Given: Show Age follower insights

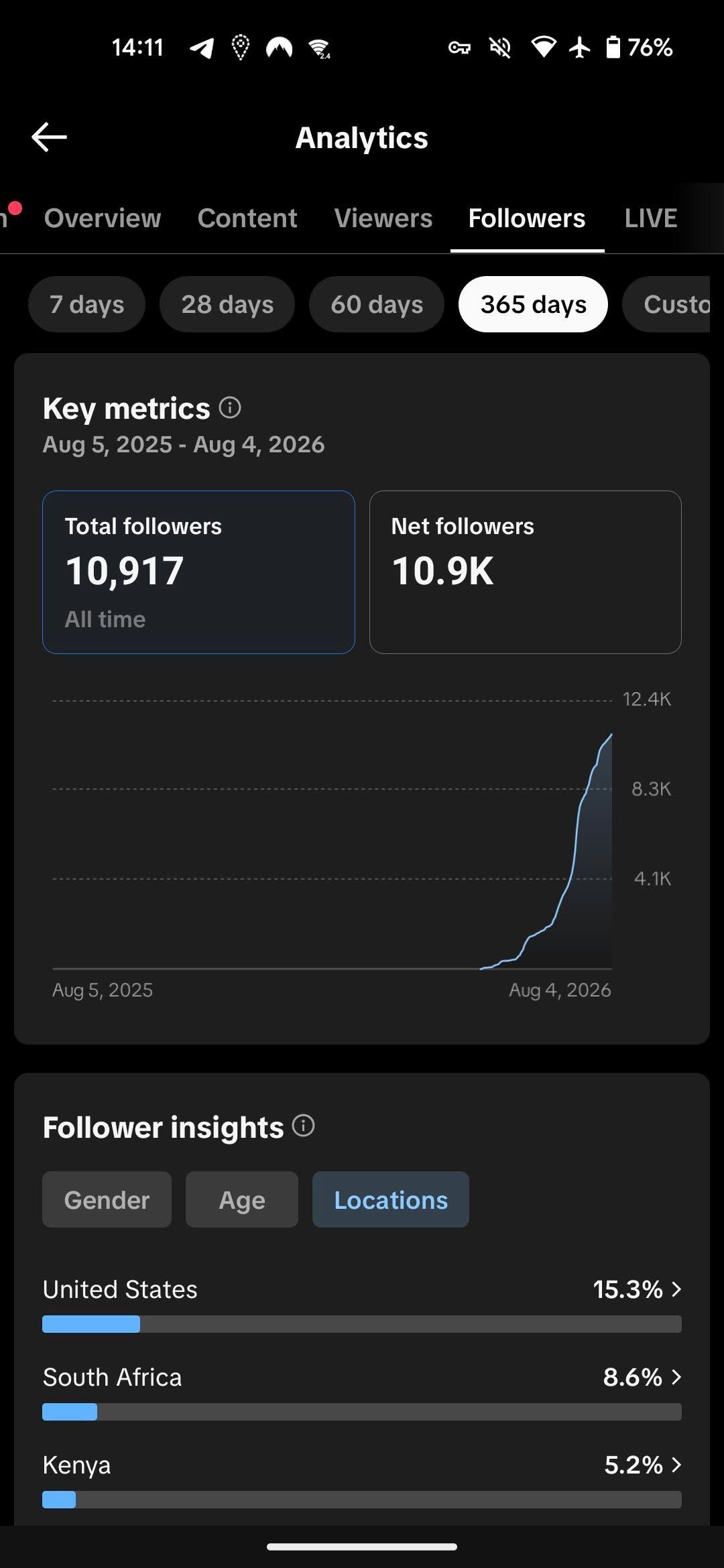Looking at the screenshot, I should point(242,1199).
